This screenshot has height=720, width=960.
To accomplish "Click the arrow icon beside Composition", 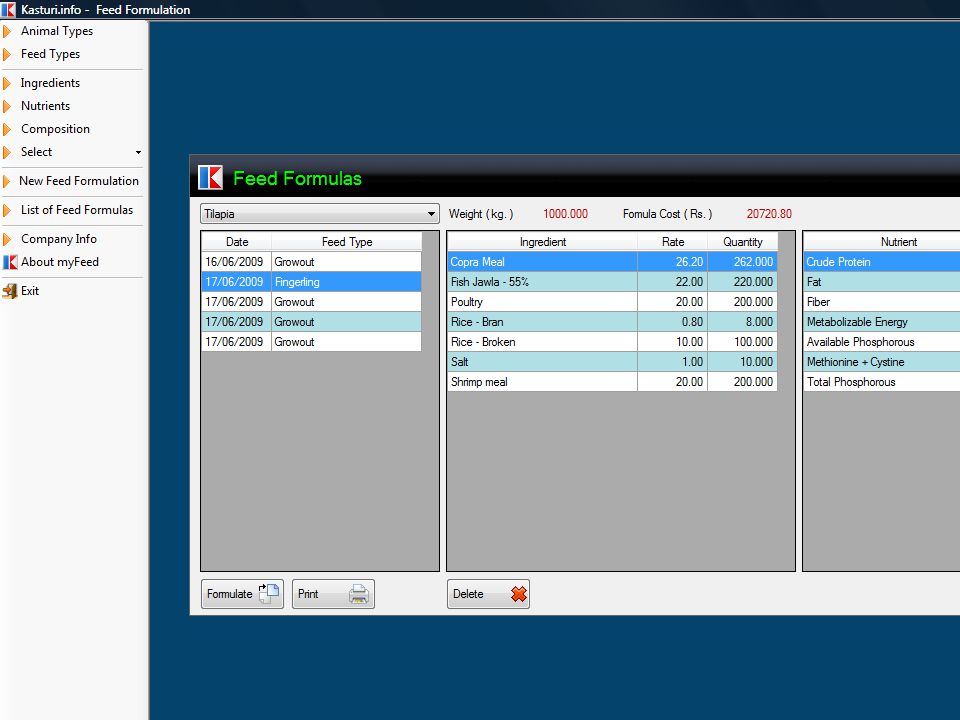I will click(x=7, y=129).
